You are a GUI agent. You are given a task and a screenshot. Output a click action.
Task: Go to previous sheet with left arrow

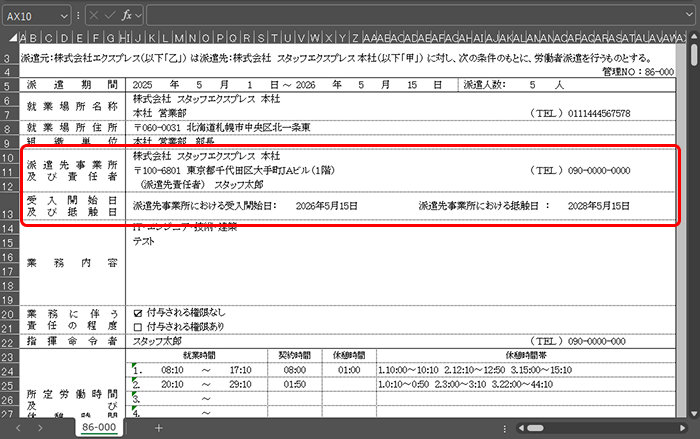pyautogui.click(x=18, y=428)
